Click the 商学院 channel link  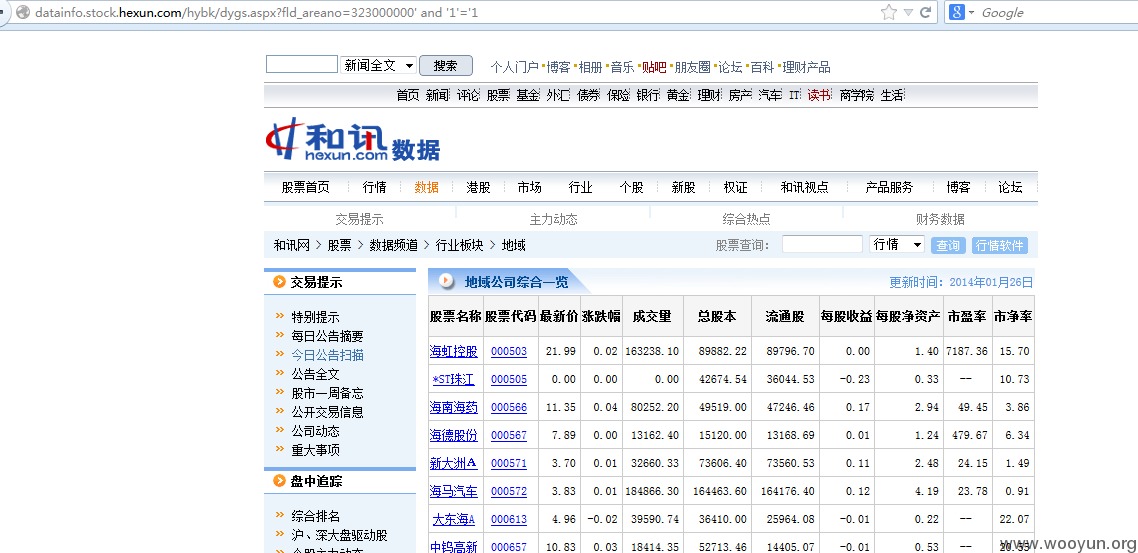click(856, 95)
